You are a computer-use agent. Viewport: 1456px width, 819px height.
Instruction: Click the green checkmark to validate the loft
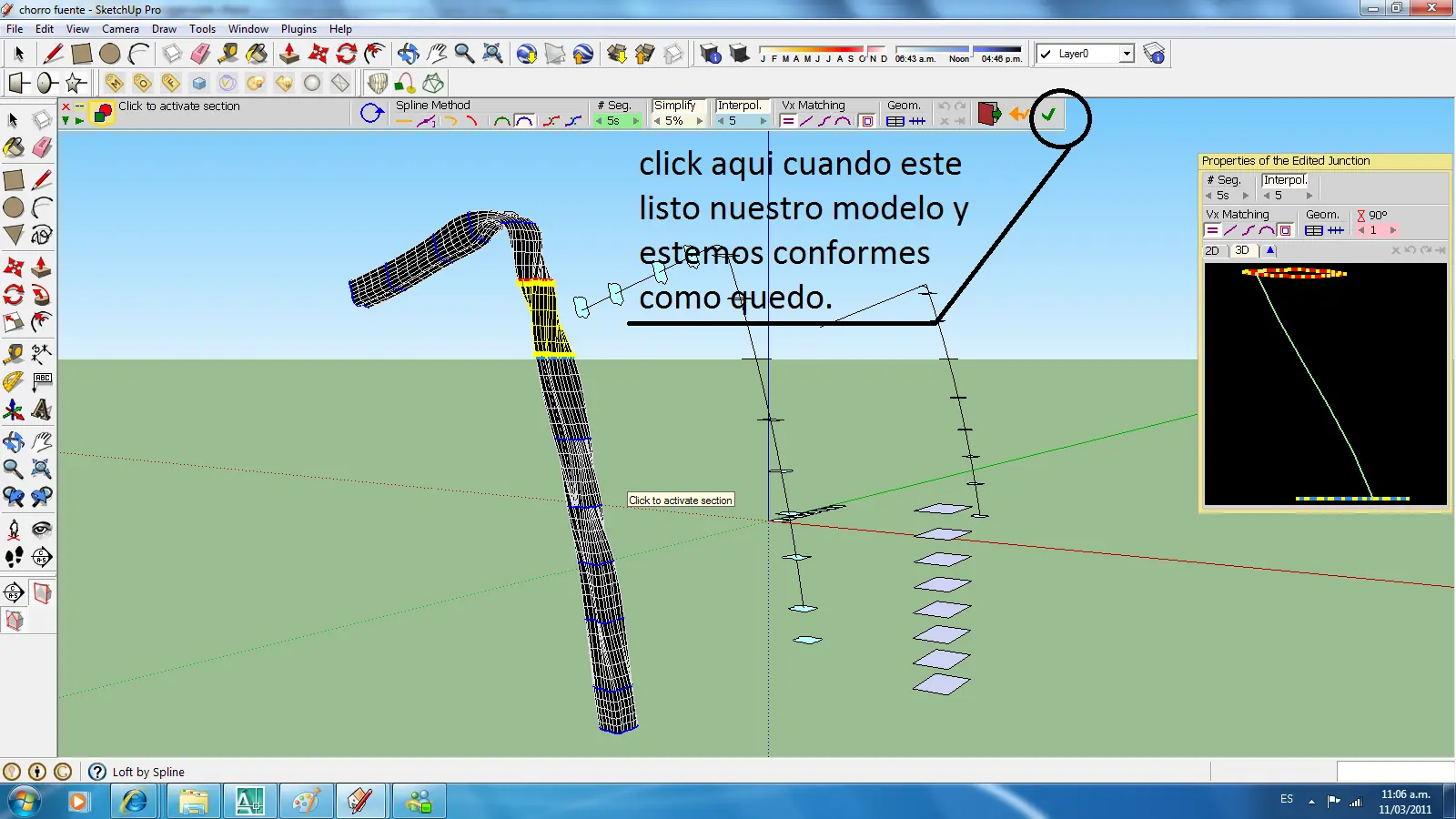point(1049,115)
